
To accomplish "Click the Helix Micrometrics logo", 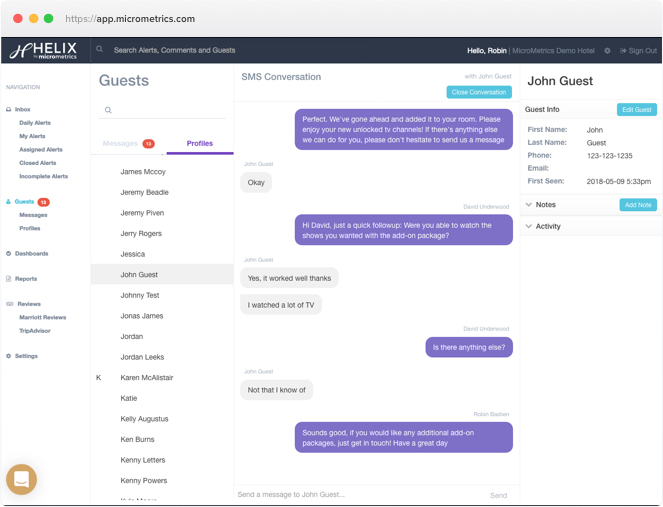I will pyautogui.click(x=44, y=50).
